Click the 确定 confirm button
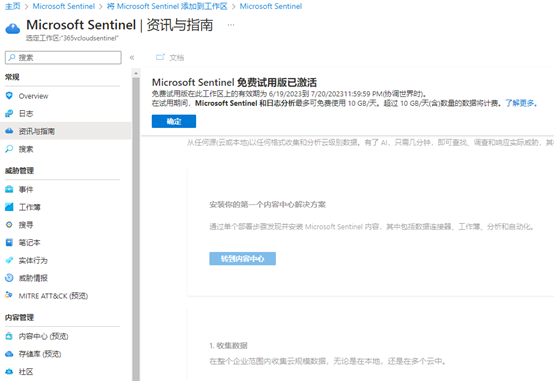This screenshot has width=554, height=381. pyautogui.click(x=174, y=121)
